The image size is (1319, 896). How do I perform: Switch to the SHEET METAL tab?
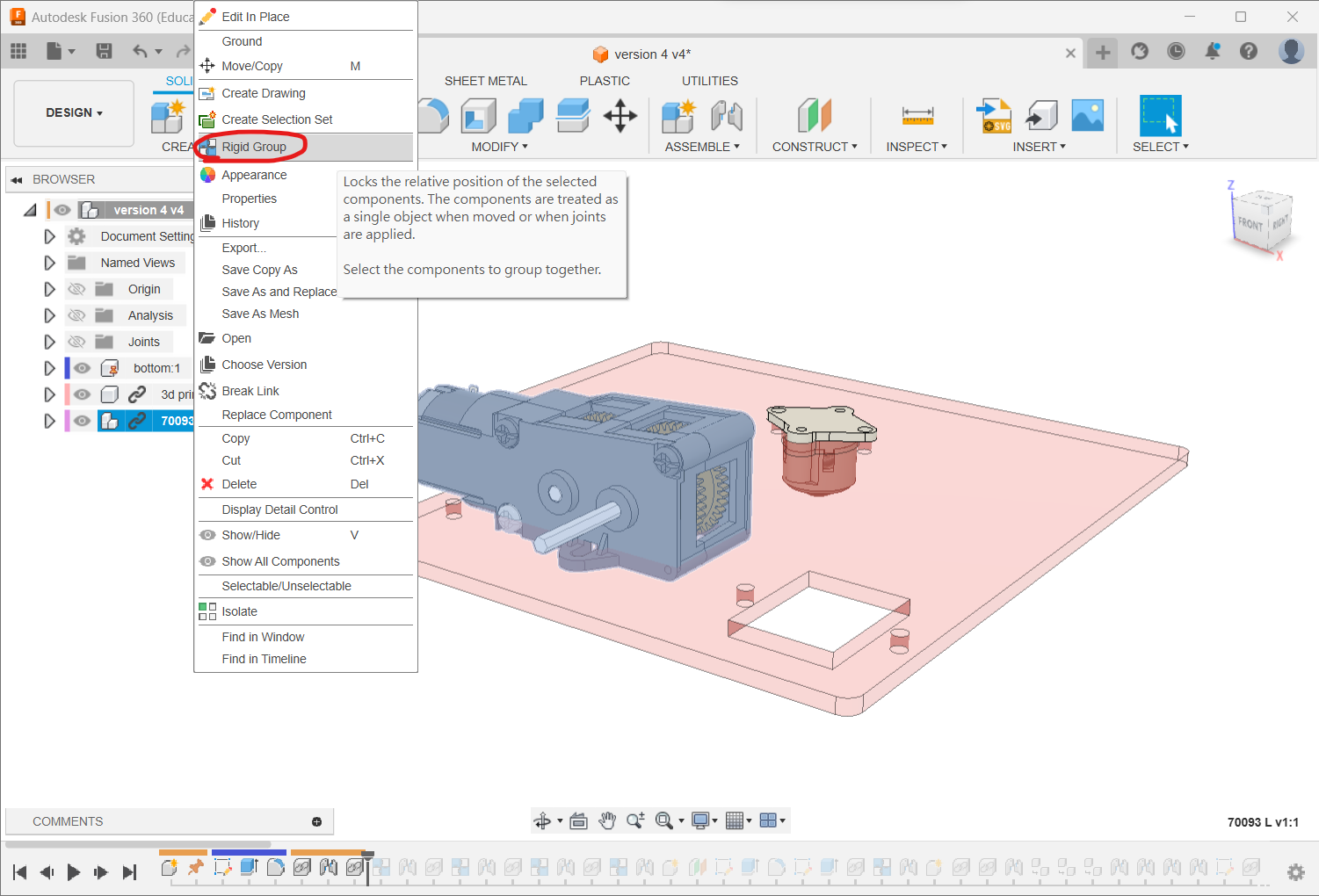click(x=485, y=81)
